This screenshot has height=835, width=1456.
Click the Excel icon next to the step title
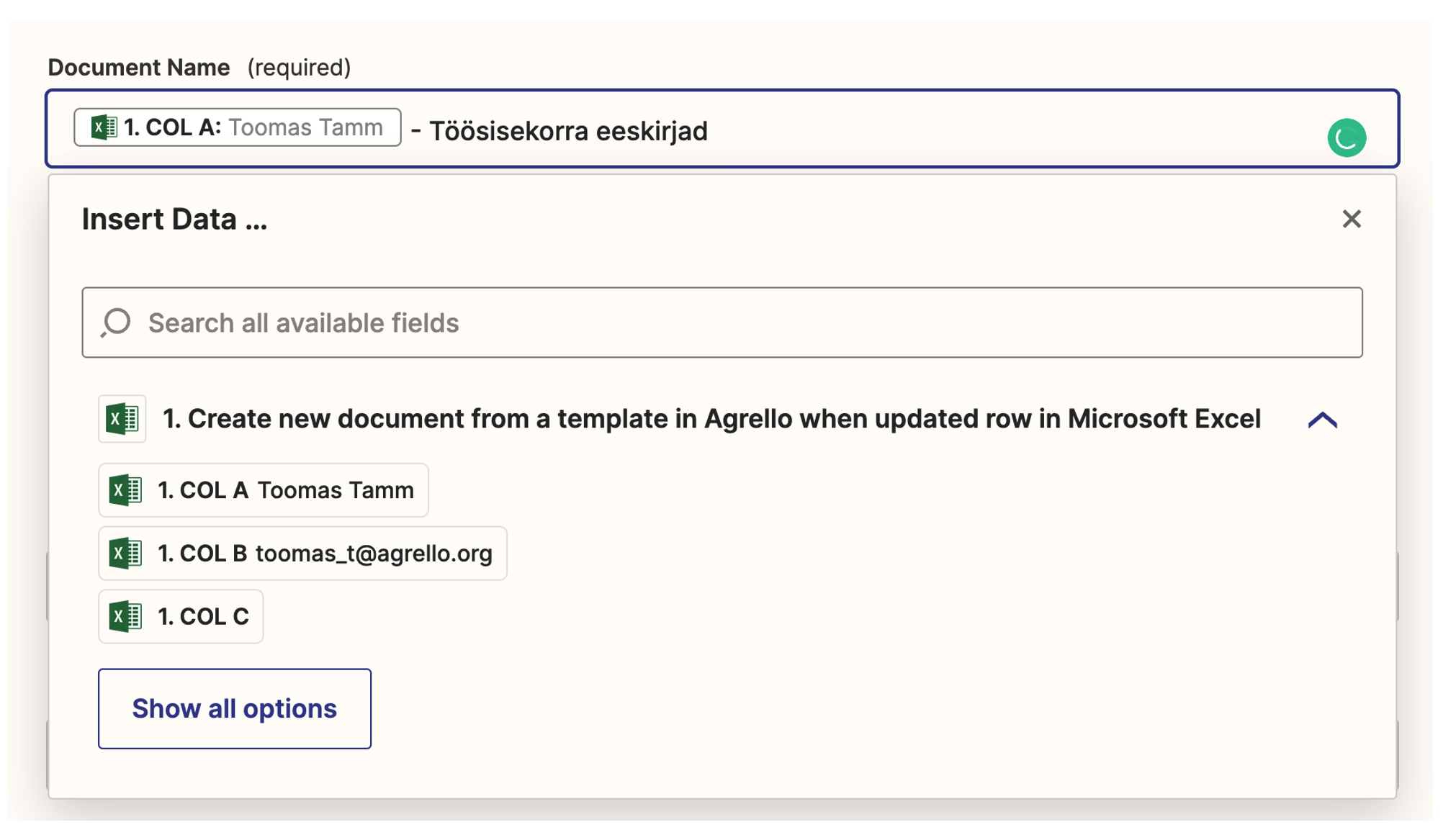click(x=122, y=418)
